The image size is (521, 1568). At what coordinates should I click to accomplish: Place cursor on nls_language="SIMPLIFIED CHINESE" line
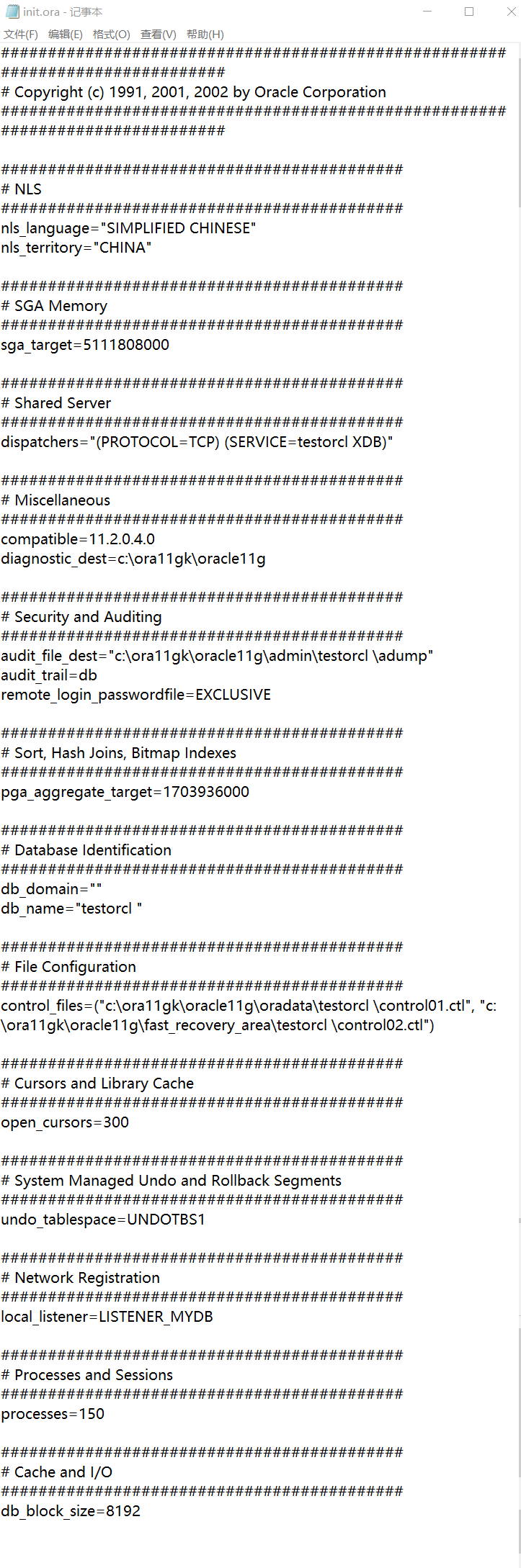(x=128, y=228)
